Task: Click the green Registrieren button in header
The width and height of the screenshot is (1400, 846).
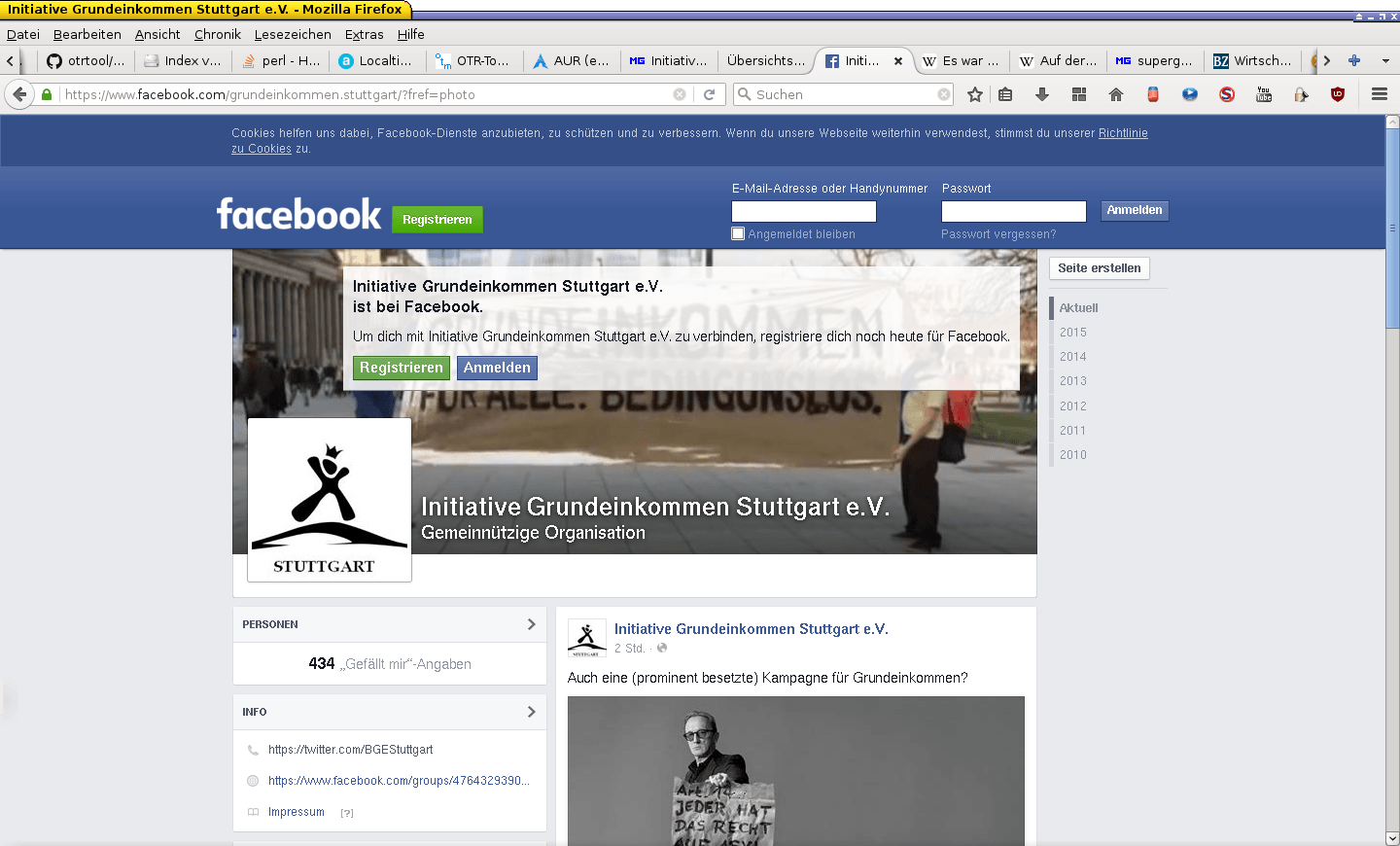Action: [x=437, y=220]
